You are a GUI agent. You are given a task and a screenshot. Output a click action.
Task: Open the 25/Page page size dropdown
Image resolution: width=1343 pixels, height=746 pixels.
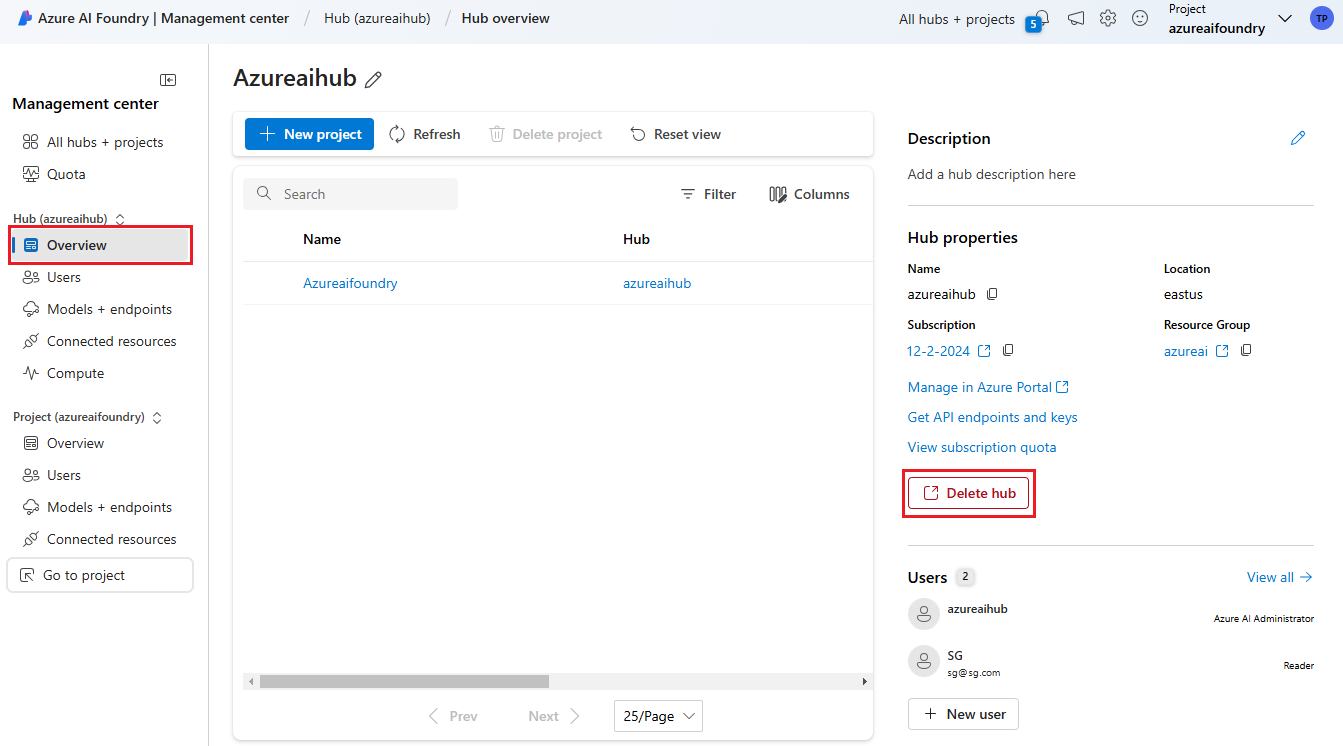click(659, 716)
